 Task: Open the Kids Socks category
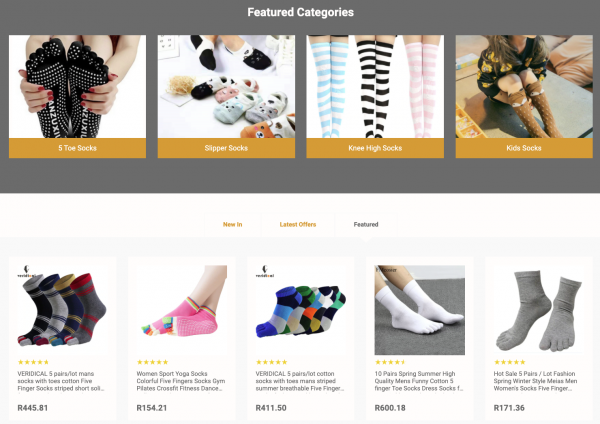click(x=524, y=148)
